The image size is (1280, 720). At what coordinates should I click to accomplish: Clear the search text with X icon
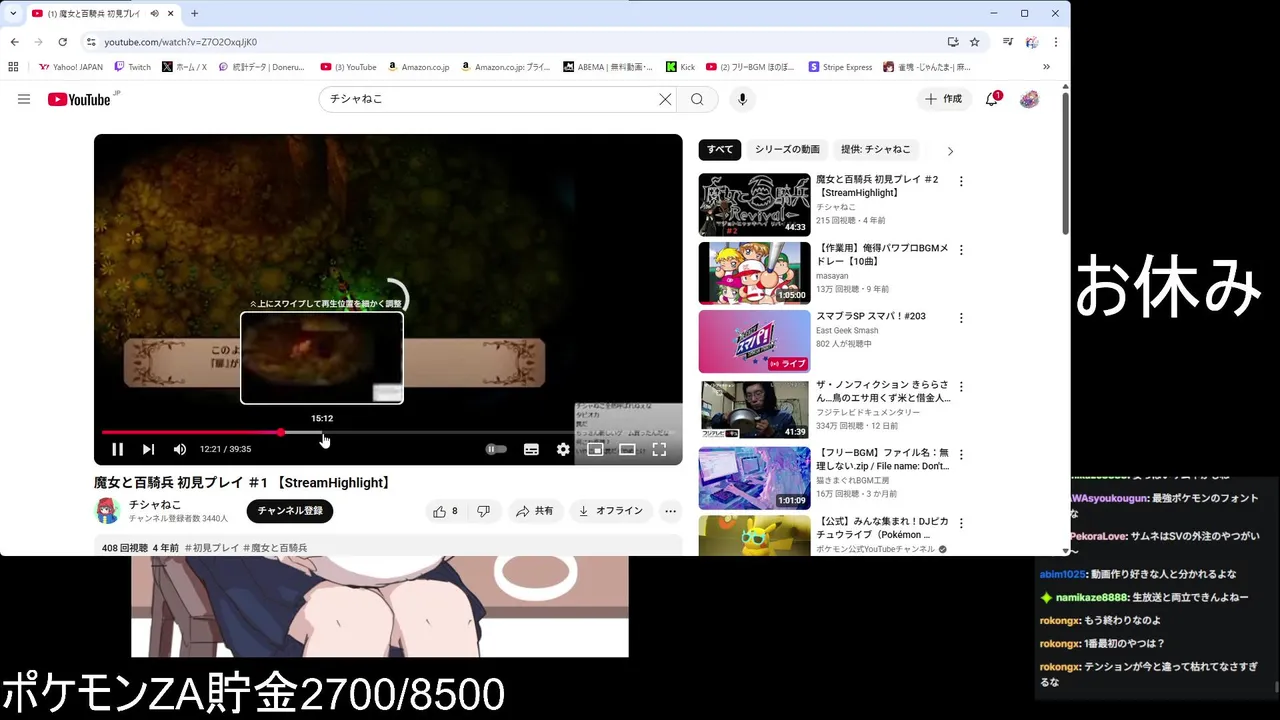(x=665, y=99)
